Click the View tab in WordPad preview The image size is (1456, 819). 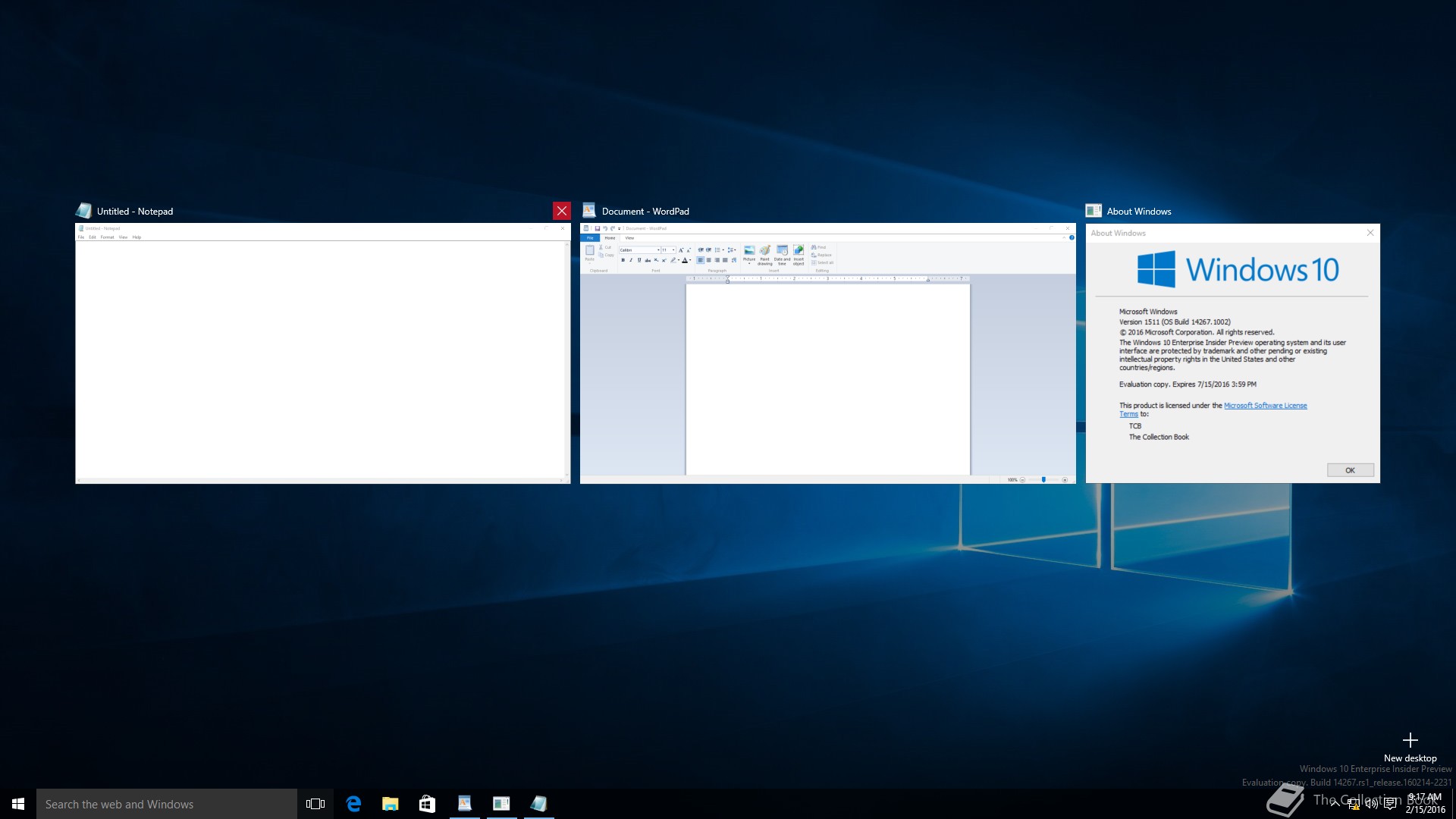tap(629, 238)
